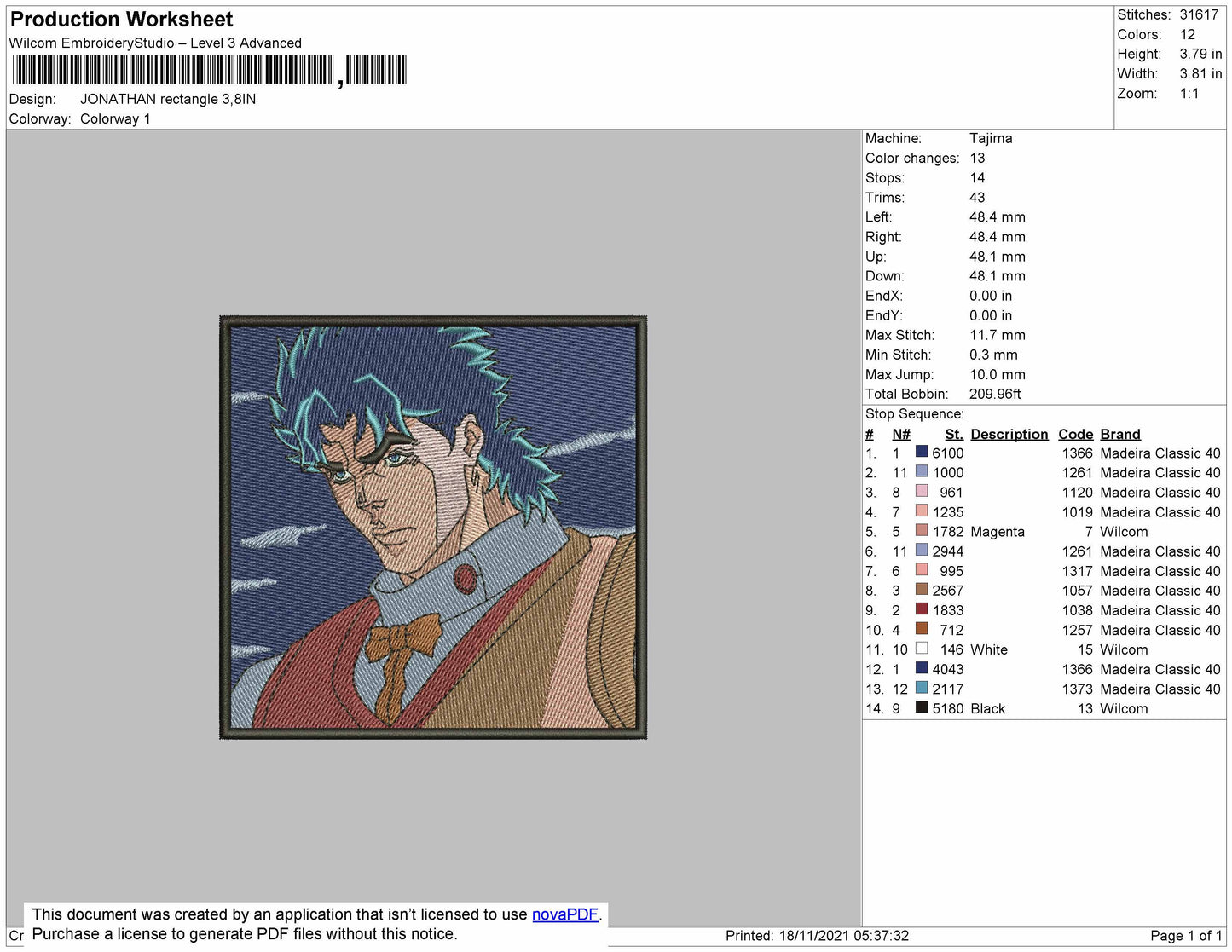Click the "Production Worksheet" title
The width and height of the screenshot is (1232, 952).
[121, 20]
